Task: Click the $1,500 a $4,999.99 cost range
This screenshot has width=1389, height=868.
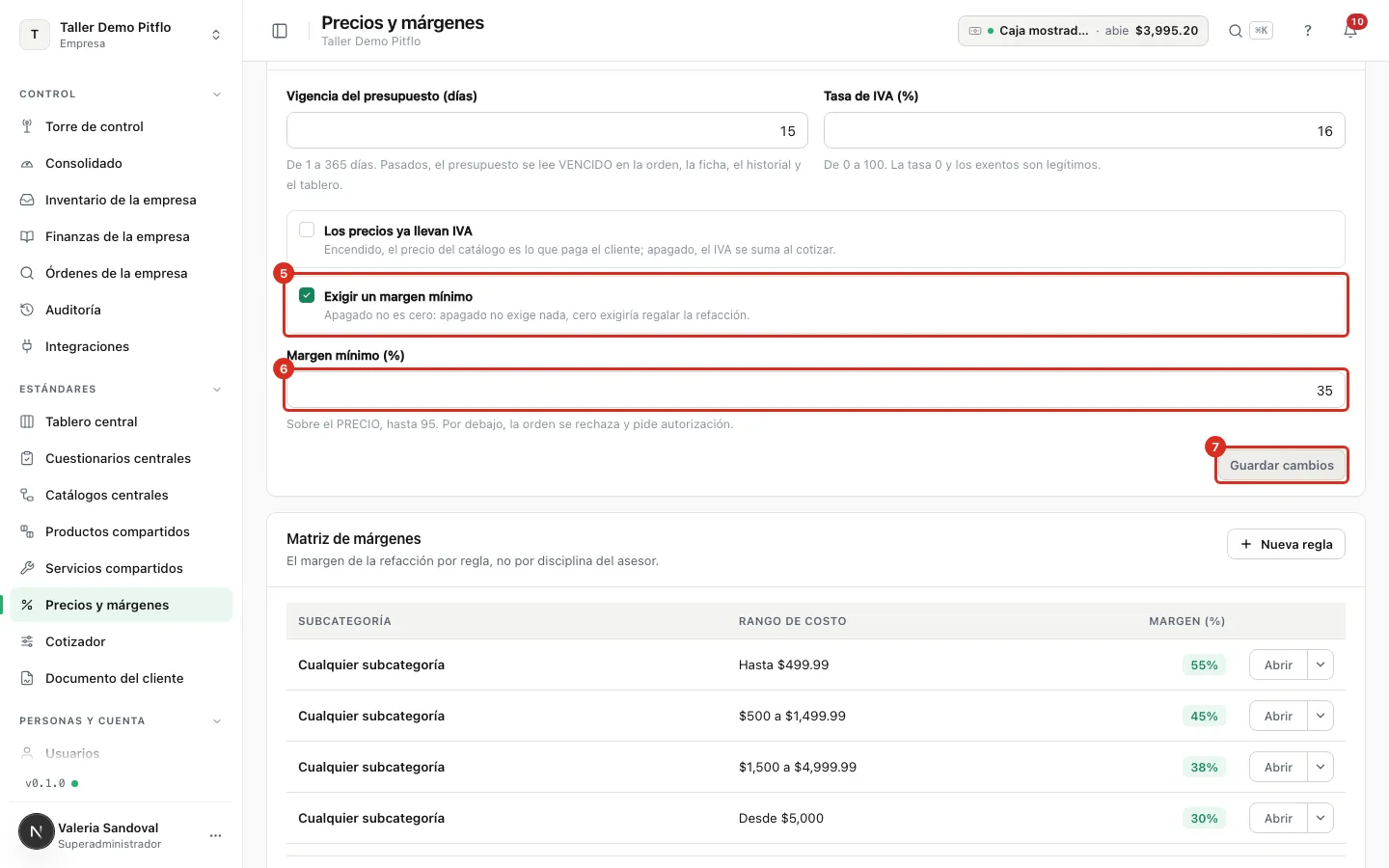Action: (798, 767)
